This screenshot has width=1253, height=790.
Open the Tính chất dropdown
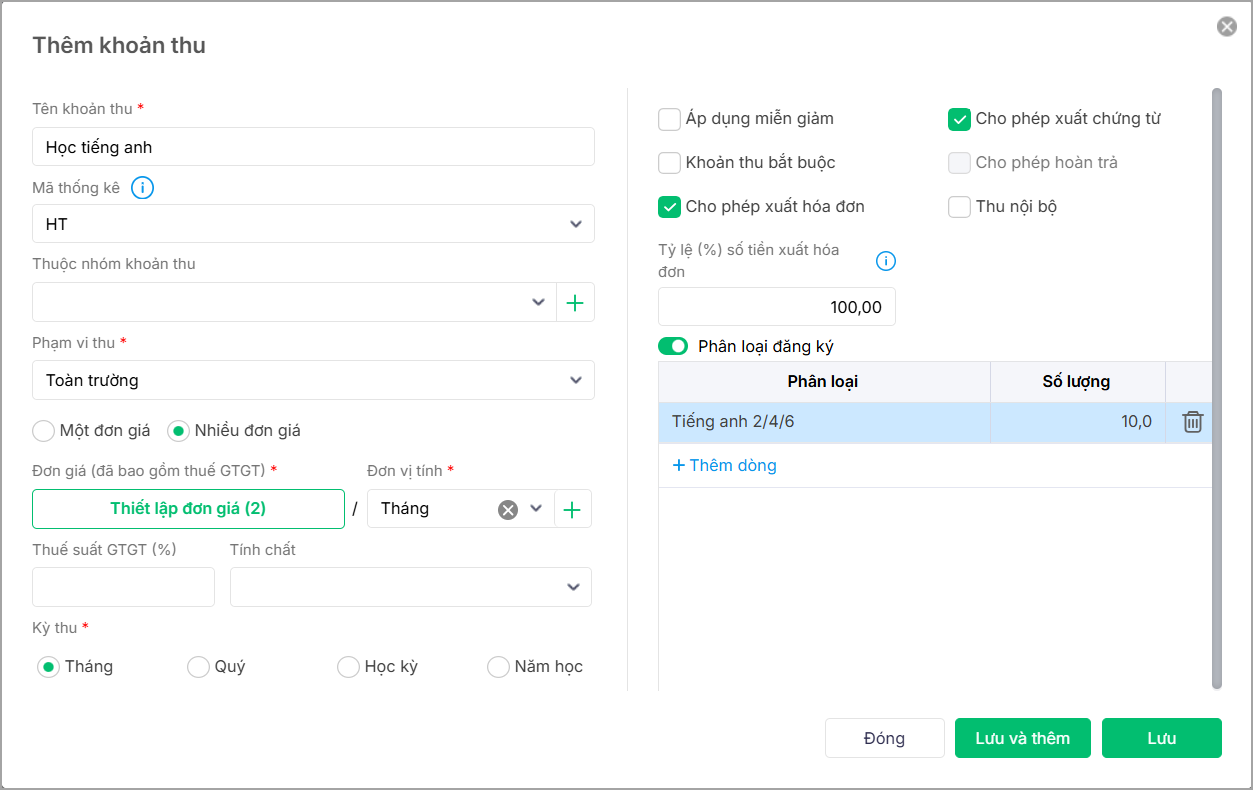(573, 587)
